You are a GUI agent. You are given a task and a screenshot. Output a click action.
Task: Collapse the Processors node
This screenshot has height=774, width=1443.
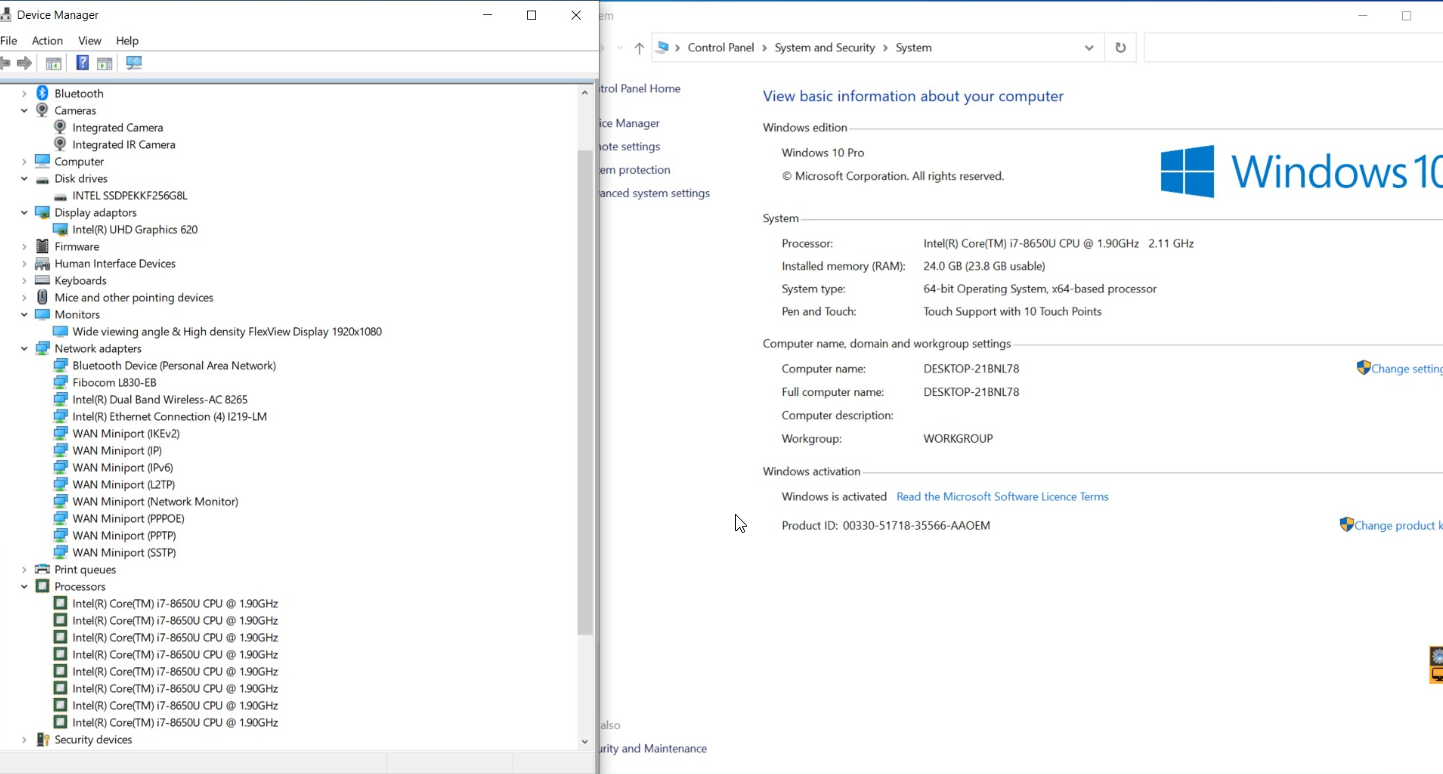click(24, 586)
